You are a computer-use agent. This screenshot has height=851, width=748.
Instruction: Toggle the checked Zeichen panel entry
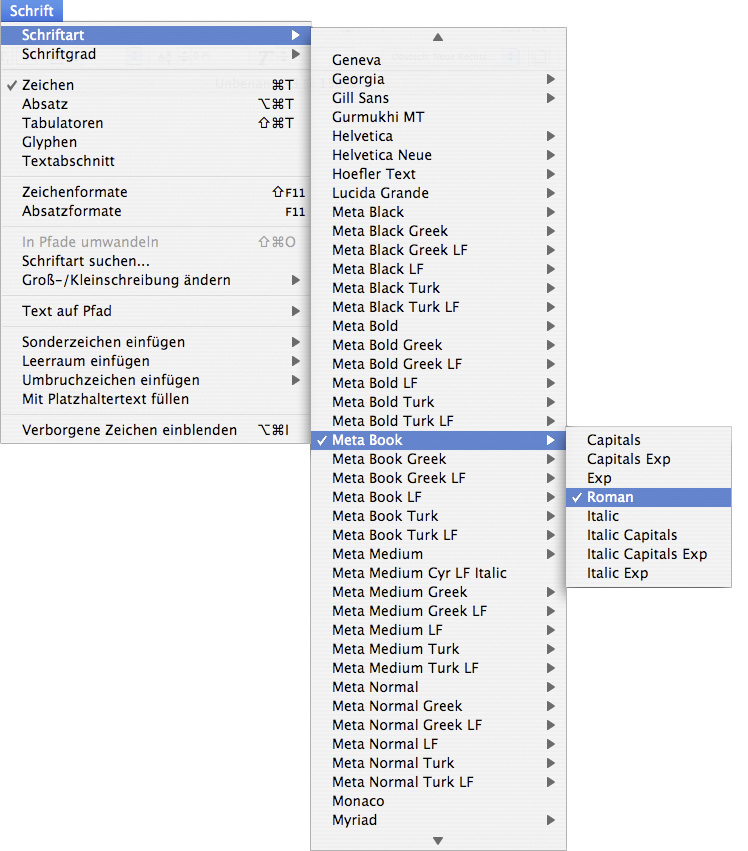coord(156,85)
